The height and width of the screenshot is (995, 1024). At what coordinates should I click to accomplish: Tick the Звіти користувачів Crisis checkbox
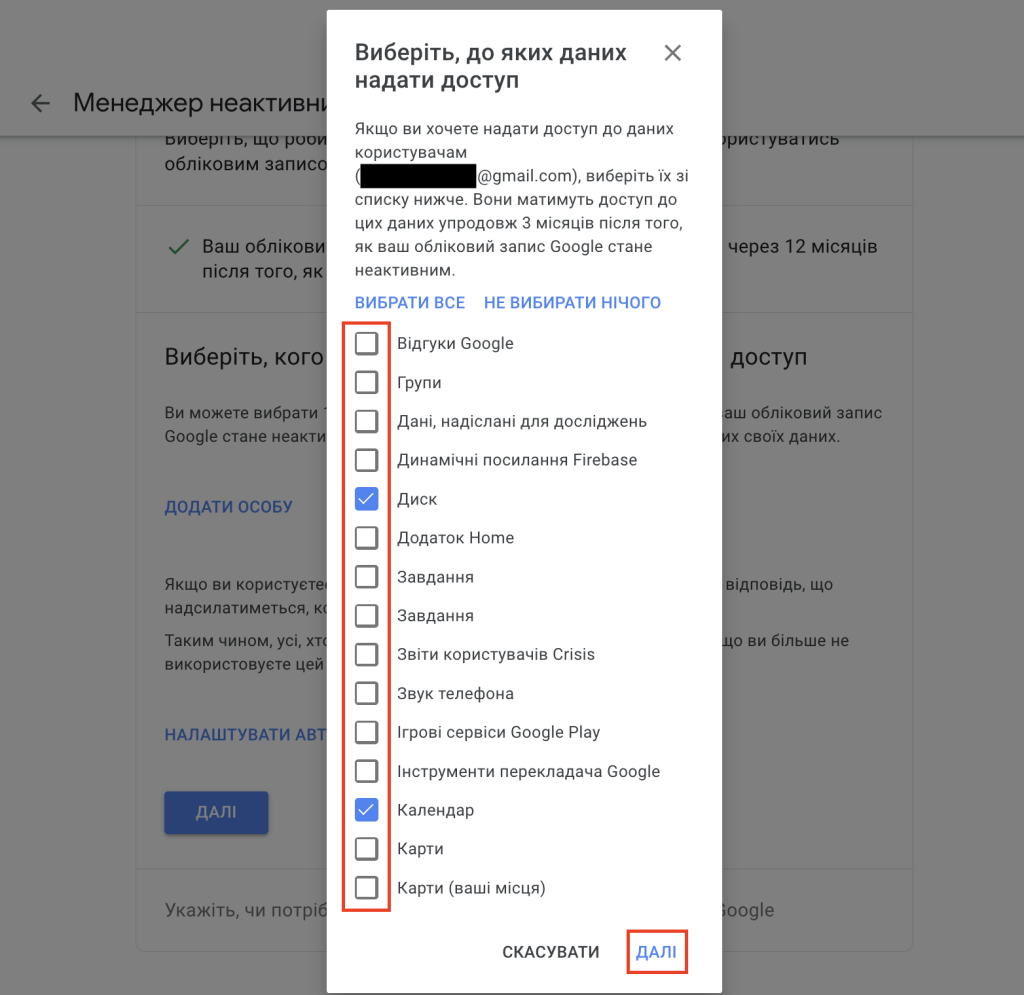point(366,654)
